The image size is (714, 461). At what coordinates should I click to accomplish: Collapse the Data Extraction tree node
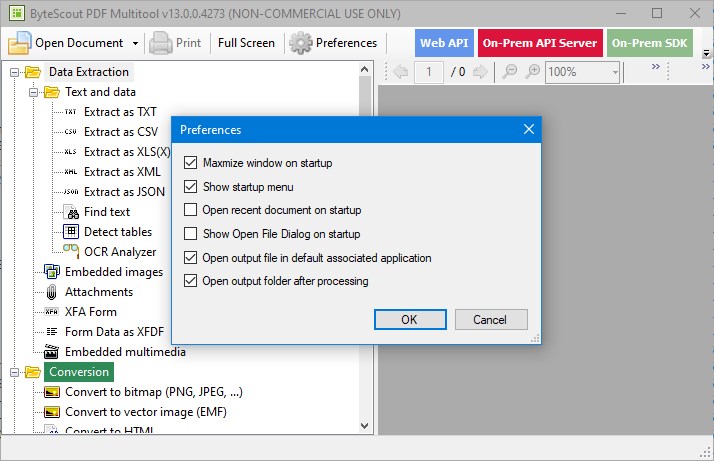15,72
